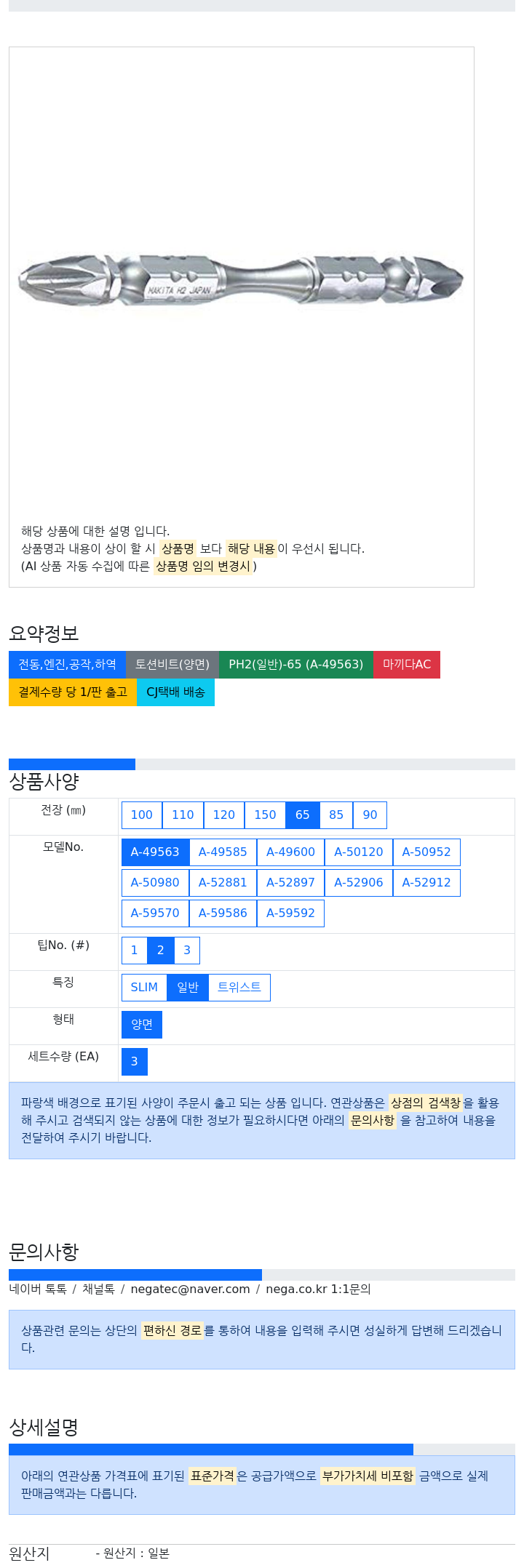Image resolution: width=524 pixels, height=1568 pixels.
Task: Click the 양면 shape option
Action: pyautogui.click(x=142, y=1025)
